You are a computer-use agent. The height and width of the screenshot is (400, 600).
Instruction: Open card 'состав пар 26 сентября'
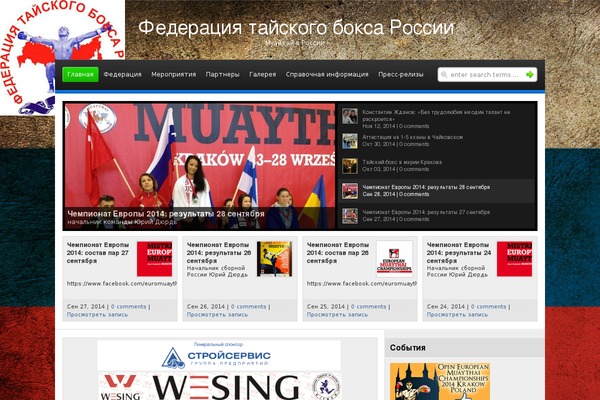click(338, 253)
